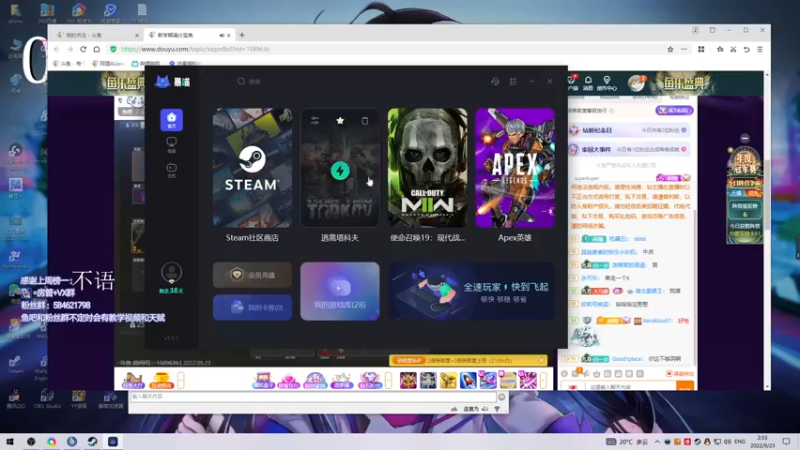
Task: Click the 任务大厅 icon in gift bar
Action: coord(133,380)
